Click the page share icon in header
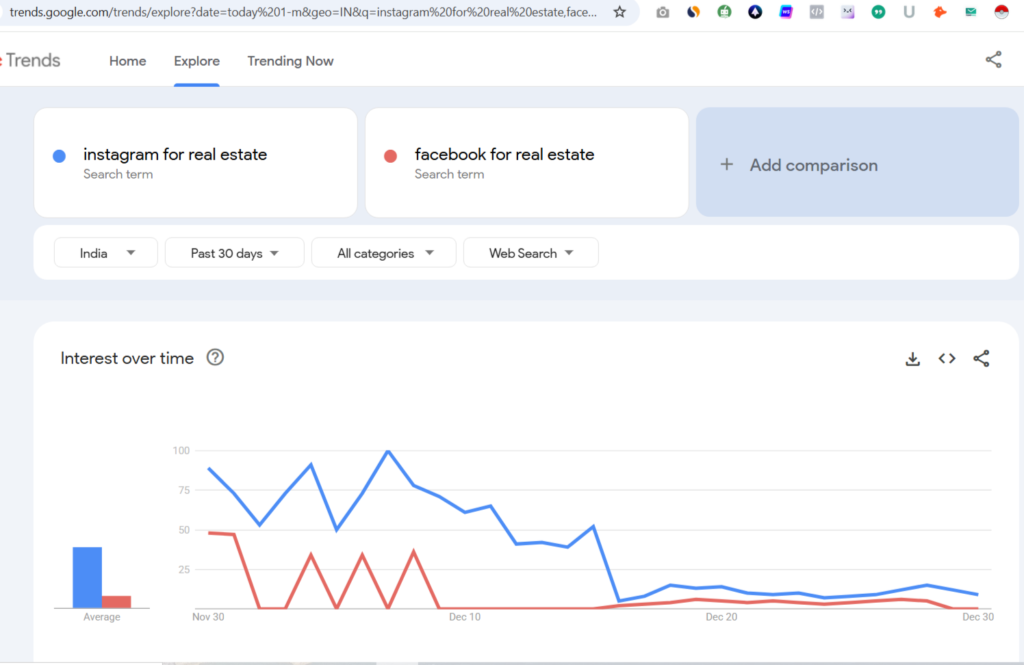1024x665 pixels. pyautogui.click(x=993, y=60)
